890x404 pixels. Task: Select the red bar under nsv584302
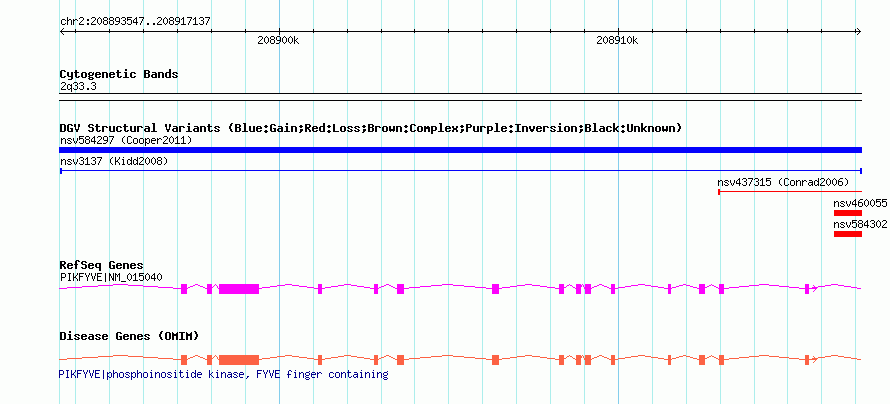click(x=848, y=234)
